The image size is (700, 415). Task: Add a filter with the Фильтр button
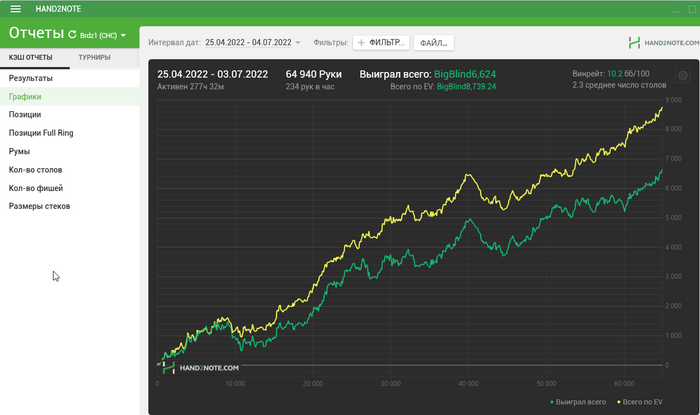[381, 43]
